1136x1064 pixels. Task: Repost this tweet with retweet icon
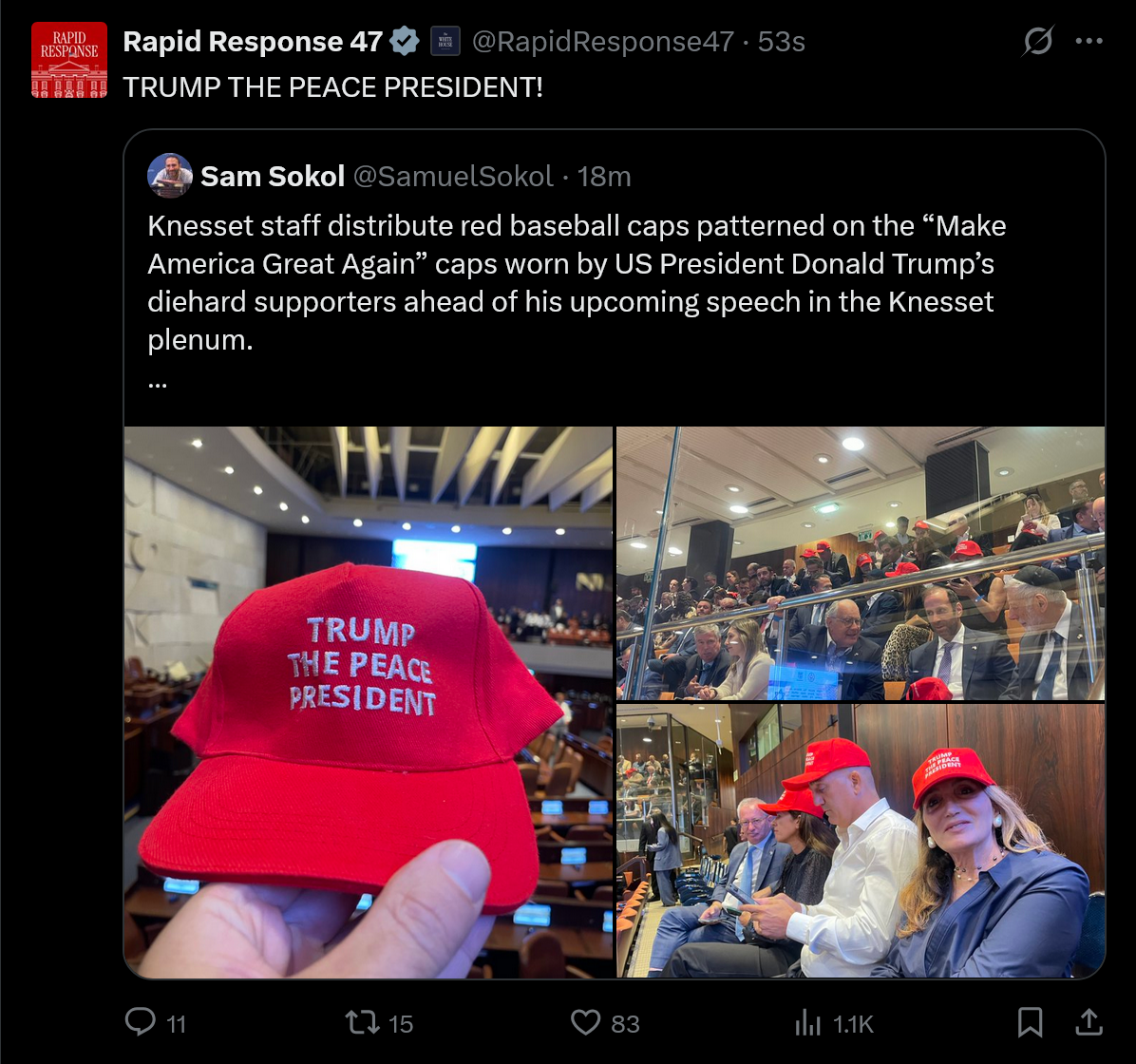click(362, 1023)
